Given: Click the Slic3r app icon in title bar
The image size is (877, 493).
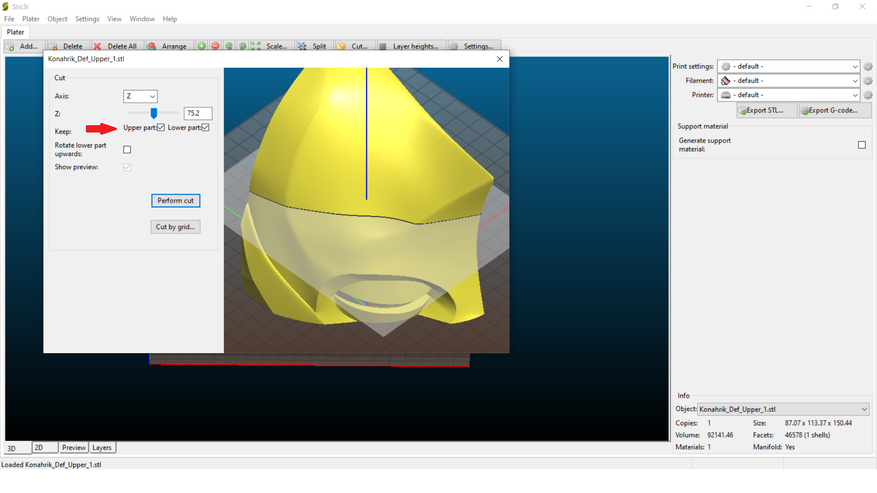Looking at the screenshot, I should [x=6, y=6].
